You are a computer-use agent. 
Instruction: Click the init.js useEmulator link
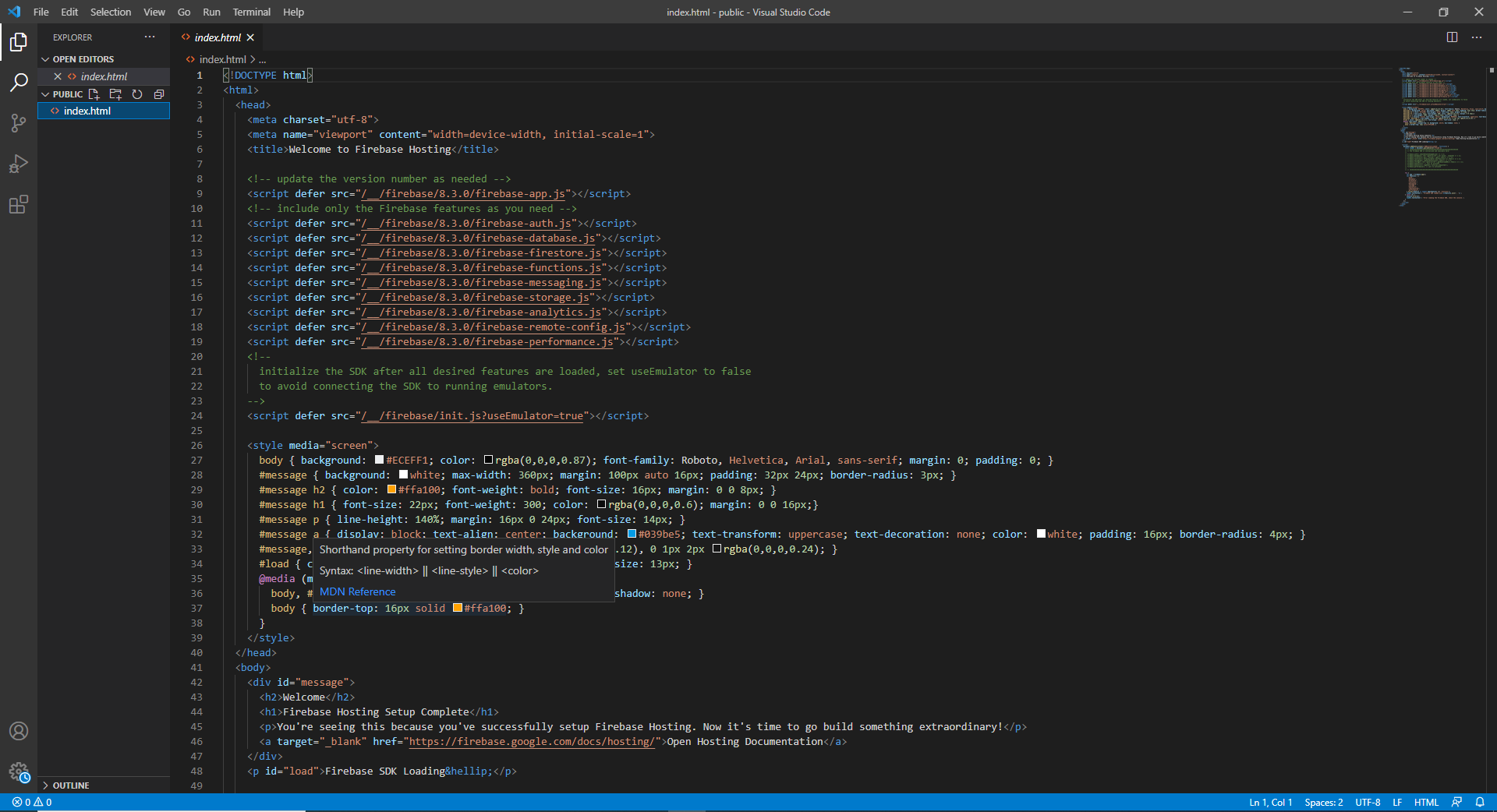[472, 416]
